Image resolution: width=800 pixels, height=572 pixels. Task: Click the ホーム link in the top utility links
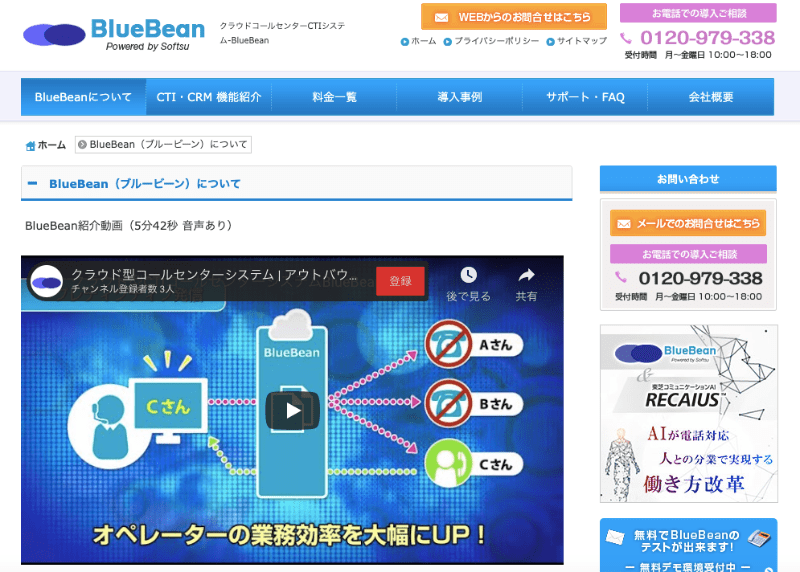click(x=418, y=41)
